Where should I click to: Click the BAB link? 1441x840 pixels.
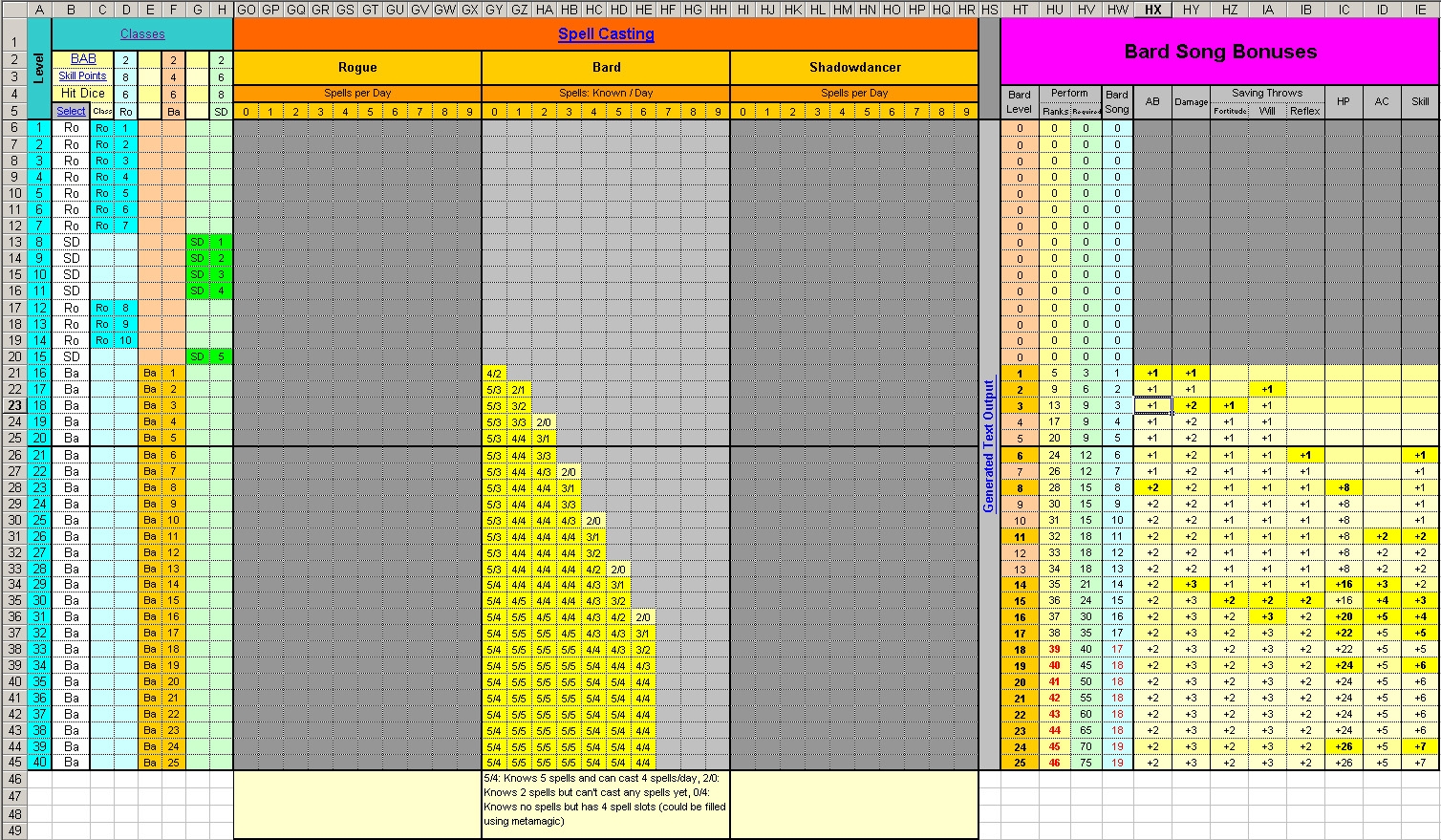[83, 59]
